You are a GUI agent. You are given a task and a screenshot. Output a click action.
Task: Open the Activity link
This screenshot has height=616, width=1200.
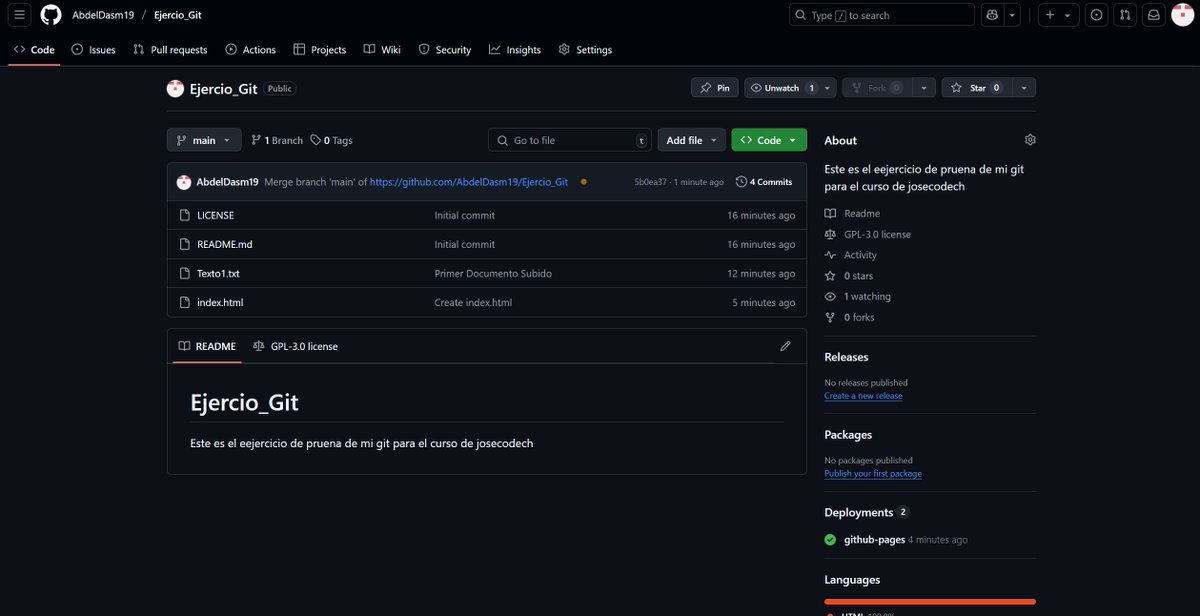[850, 255]
